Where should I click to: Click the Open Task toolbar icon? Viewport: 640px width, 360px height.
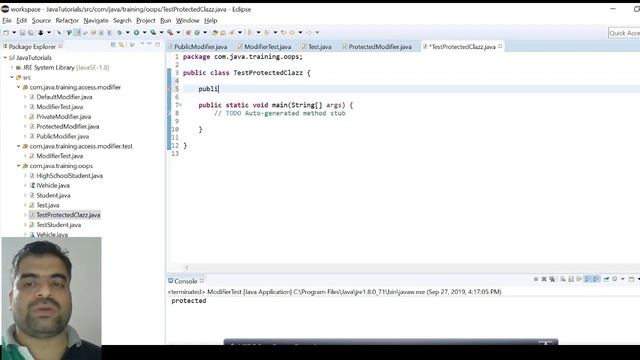223,33
